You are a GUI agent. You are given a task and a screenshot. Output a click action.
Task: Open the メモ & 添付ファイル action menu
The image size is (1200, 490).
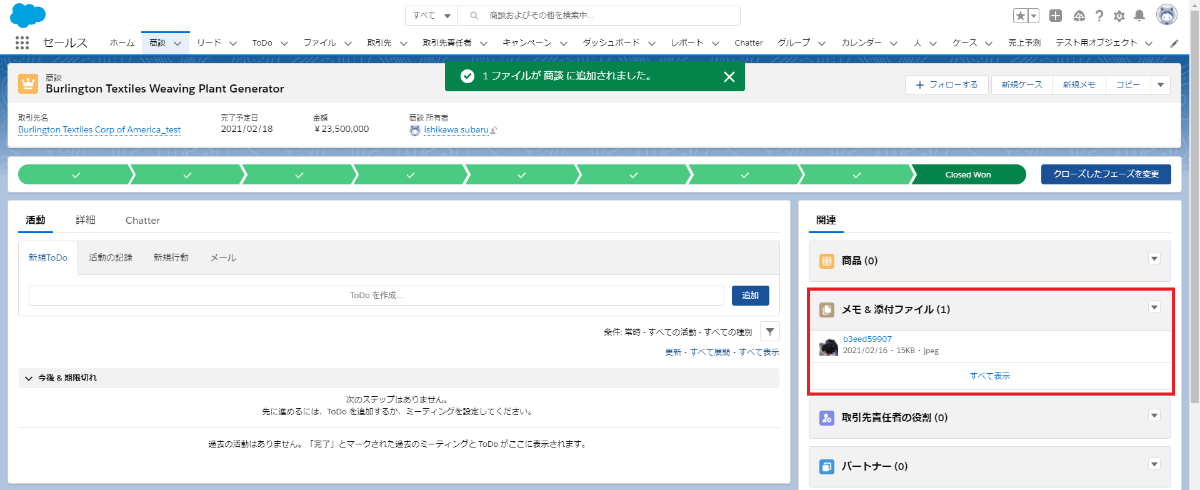[1154, 308]
